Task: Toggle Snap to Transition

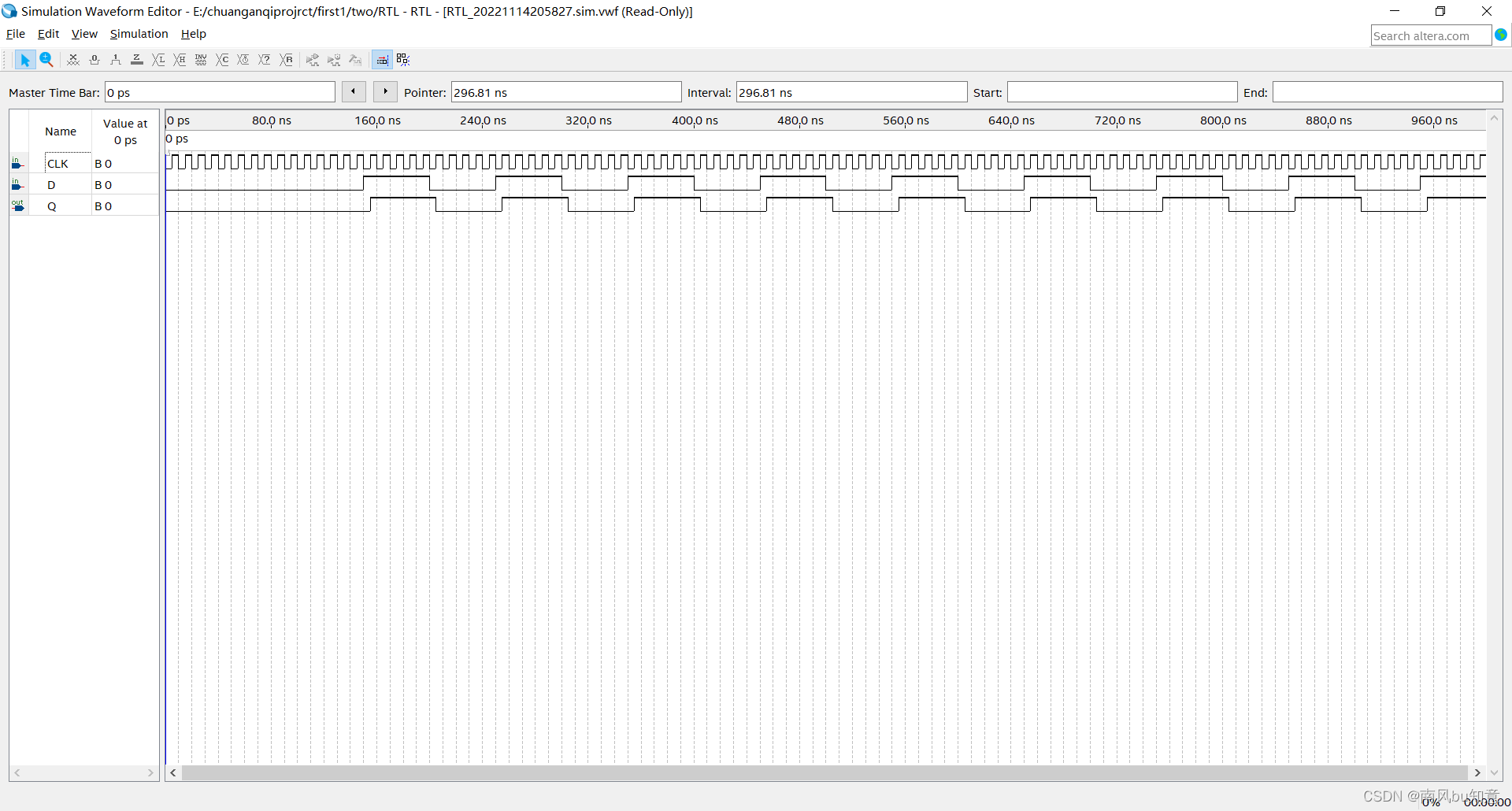Action: point(382,60)
